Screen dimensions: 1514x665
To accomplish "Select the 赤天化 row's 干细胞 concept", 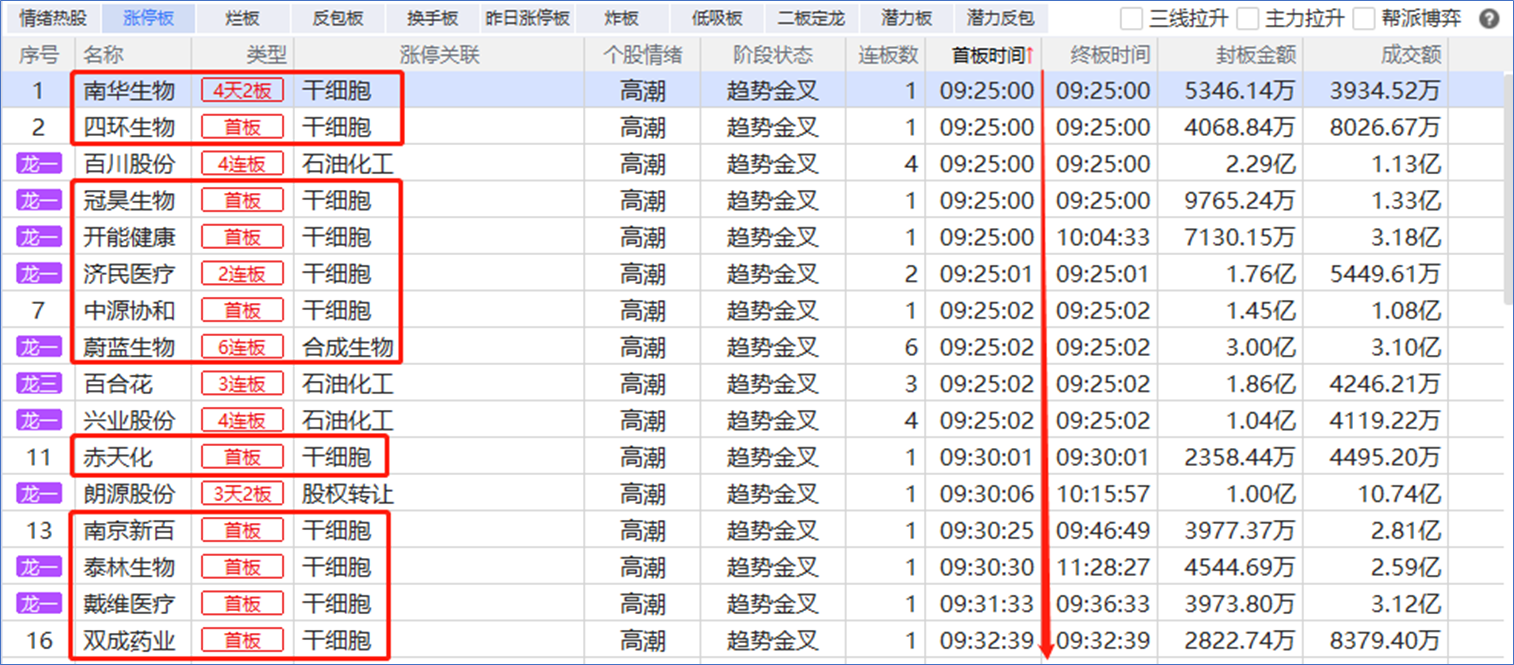I will [x=337, y=457].
